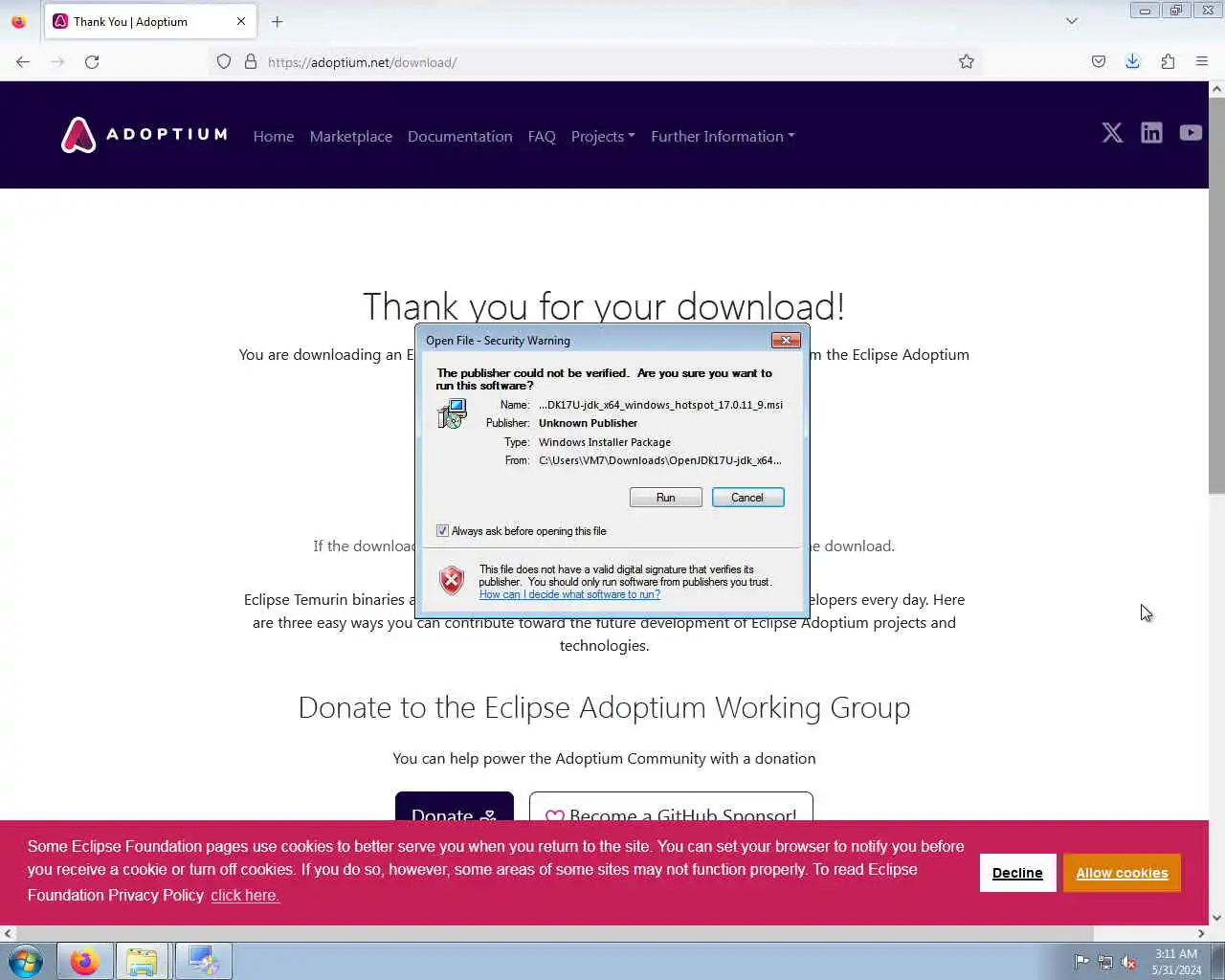This screenshot has height=980, width=1225.
Task: Click the site padlock icon
Action: (251, 62)
